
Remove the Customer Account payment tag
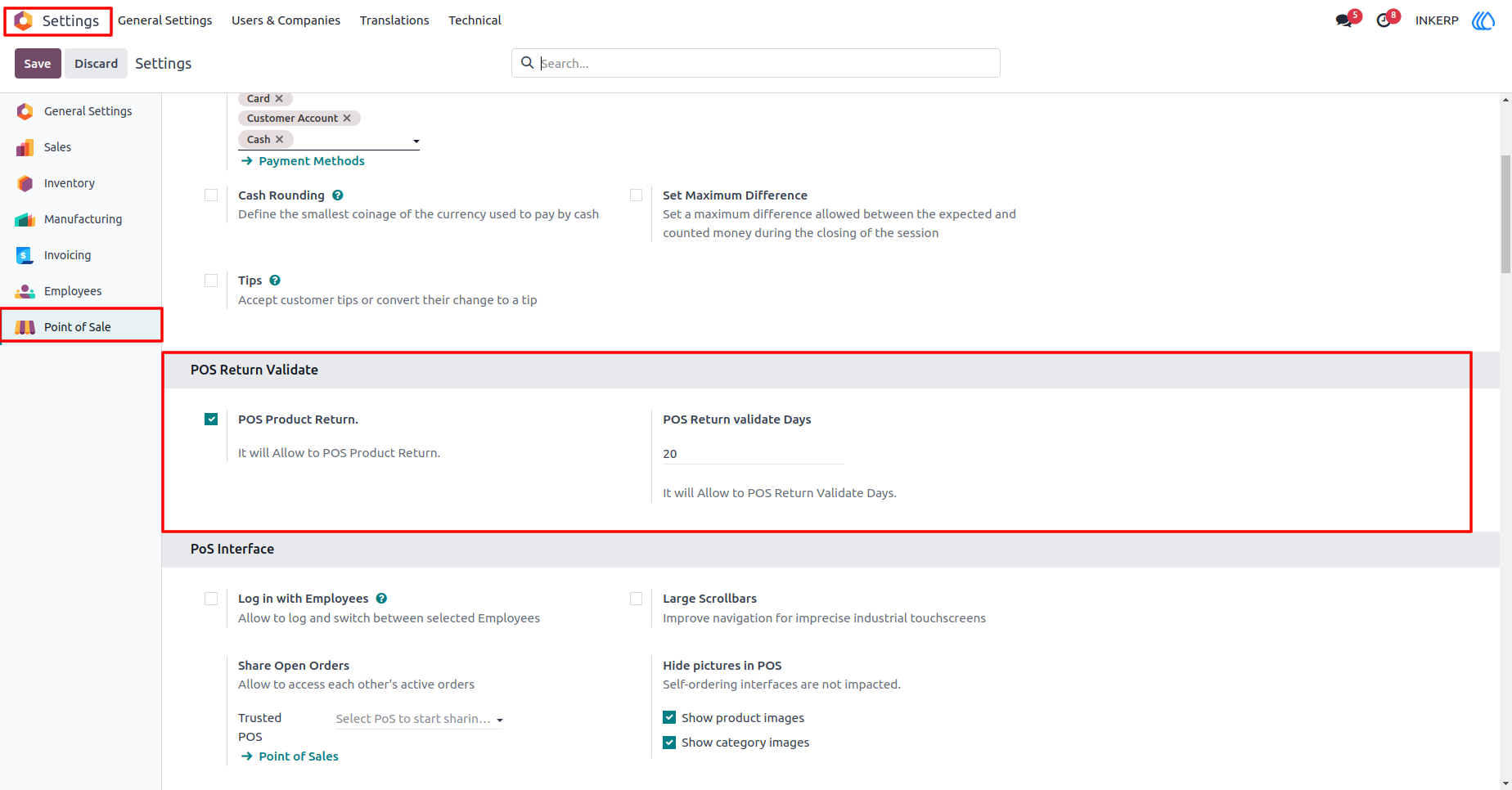[x=347, y=119]
